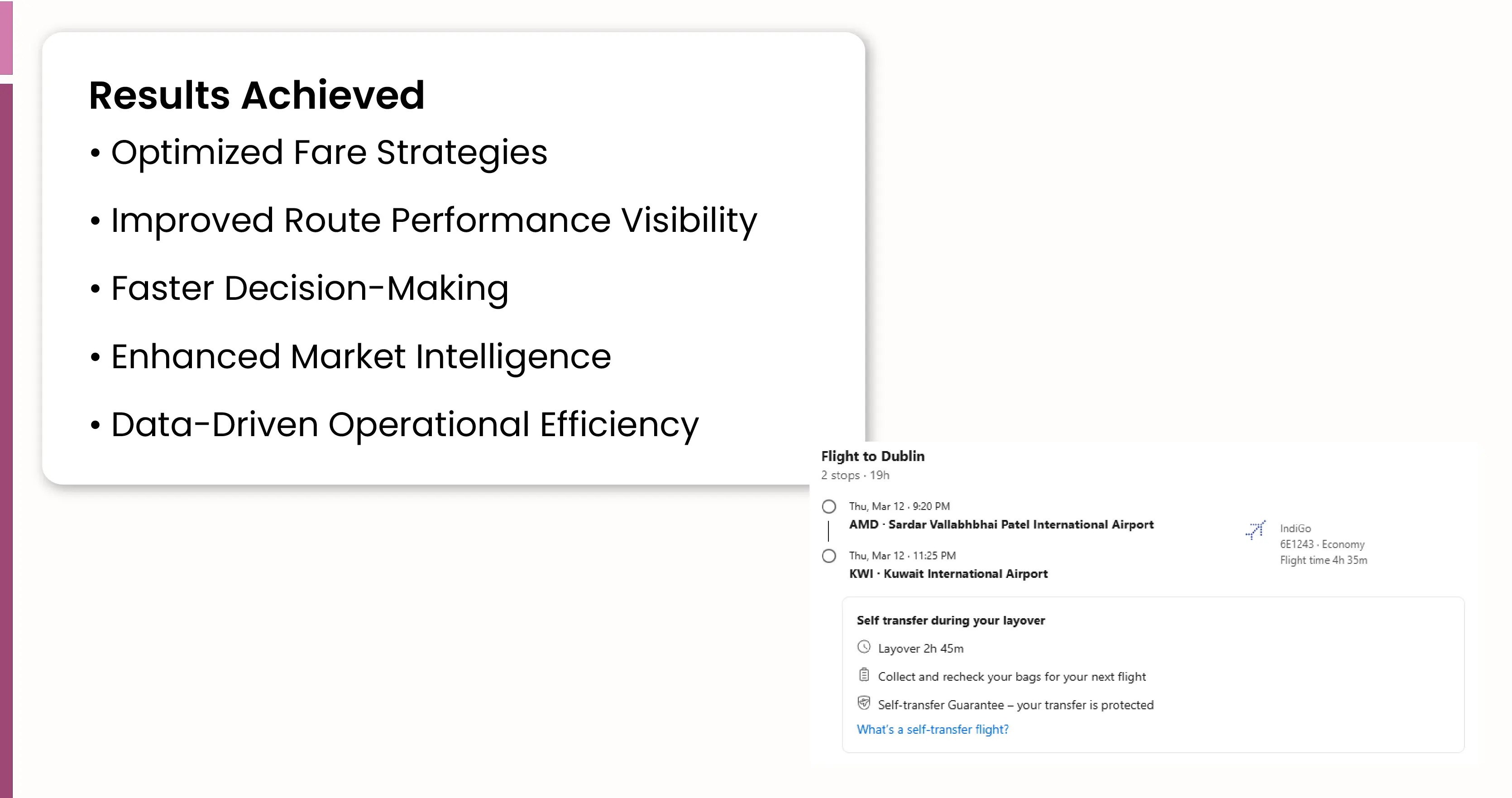The image size is (1512, 798).
Task: Select the KWI arrival circle marker
Action: 829,556
